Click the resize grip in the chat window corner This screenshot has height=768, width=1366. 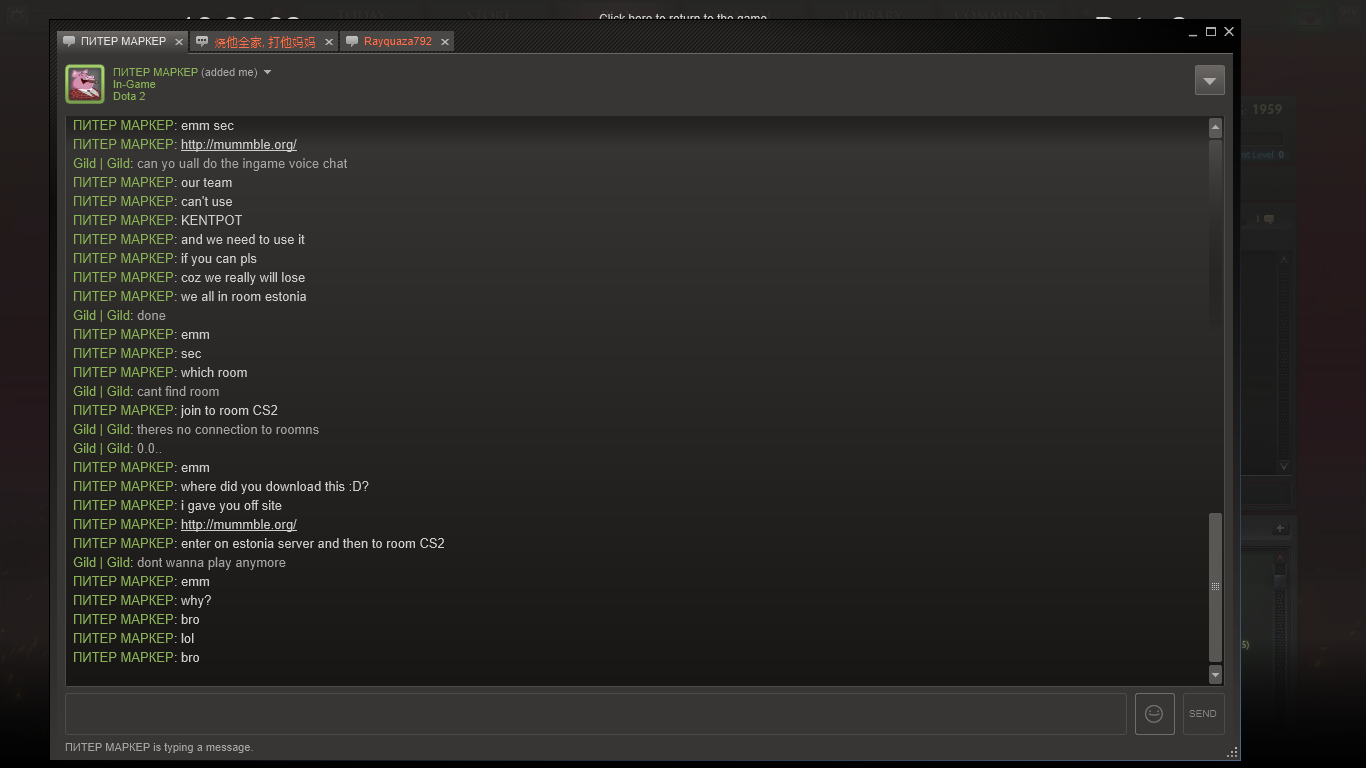tap(1232, 752)
